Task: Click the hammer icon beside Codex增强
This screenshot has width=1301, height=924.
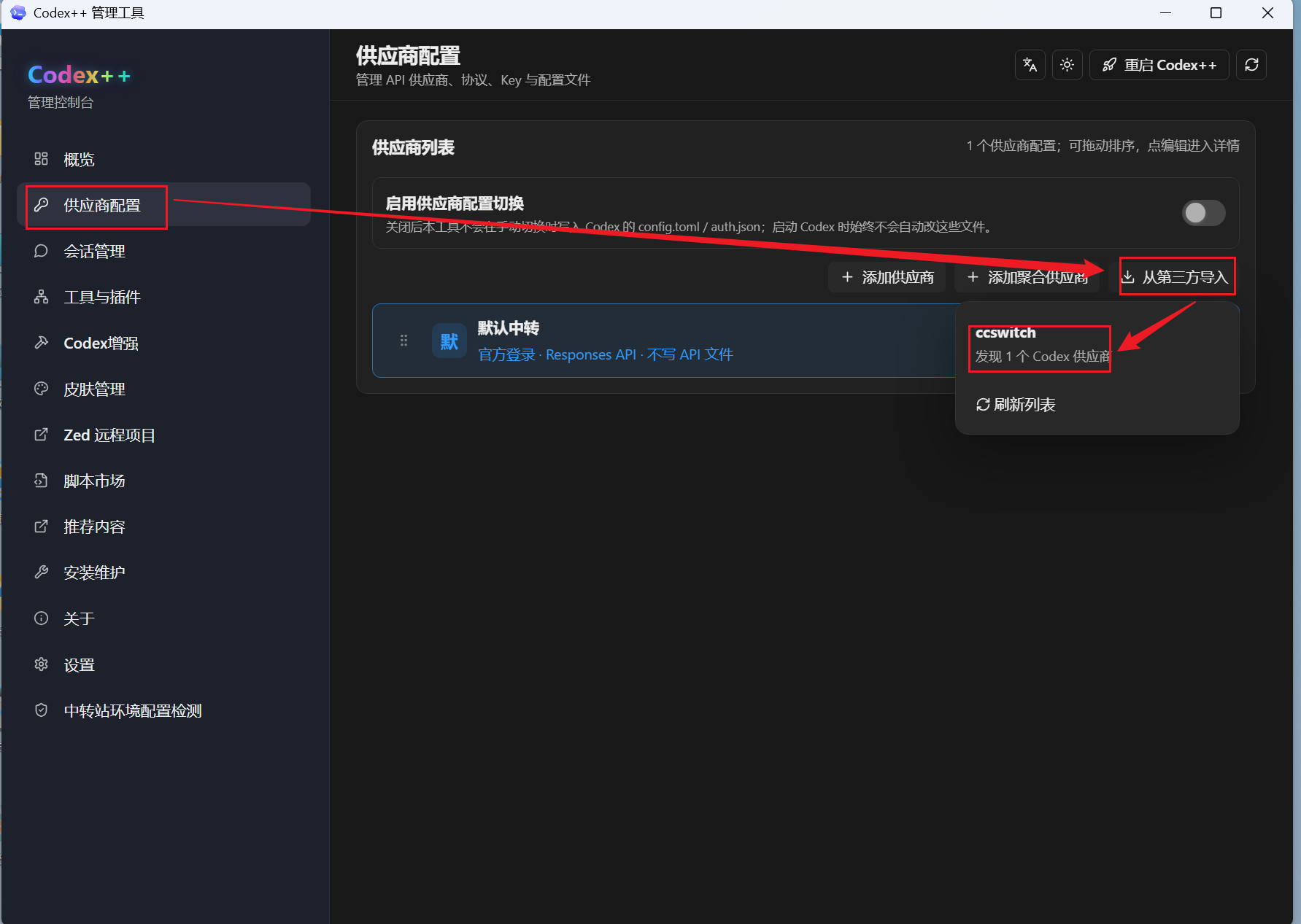Action: click(42, 343)
